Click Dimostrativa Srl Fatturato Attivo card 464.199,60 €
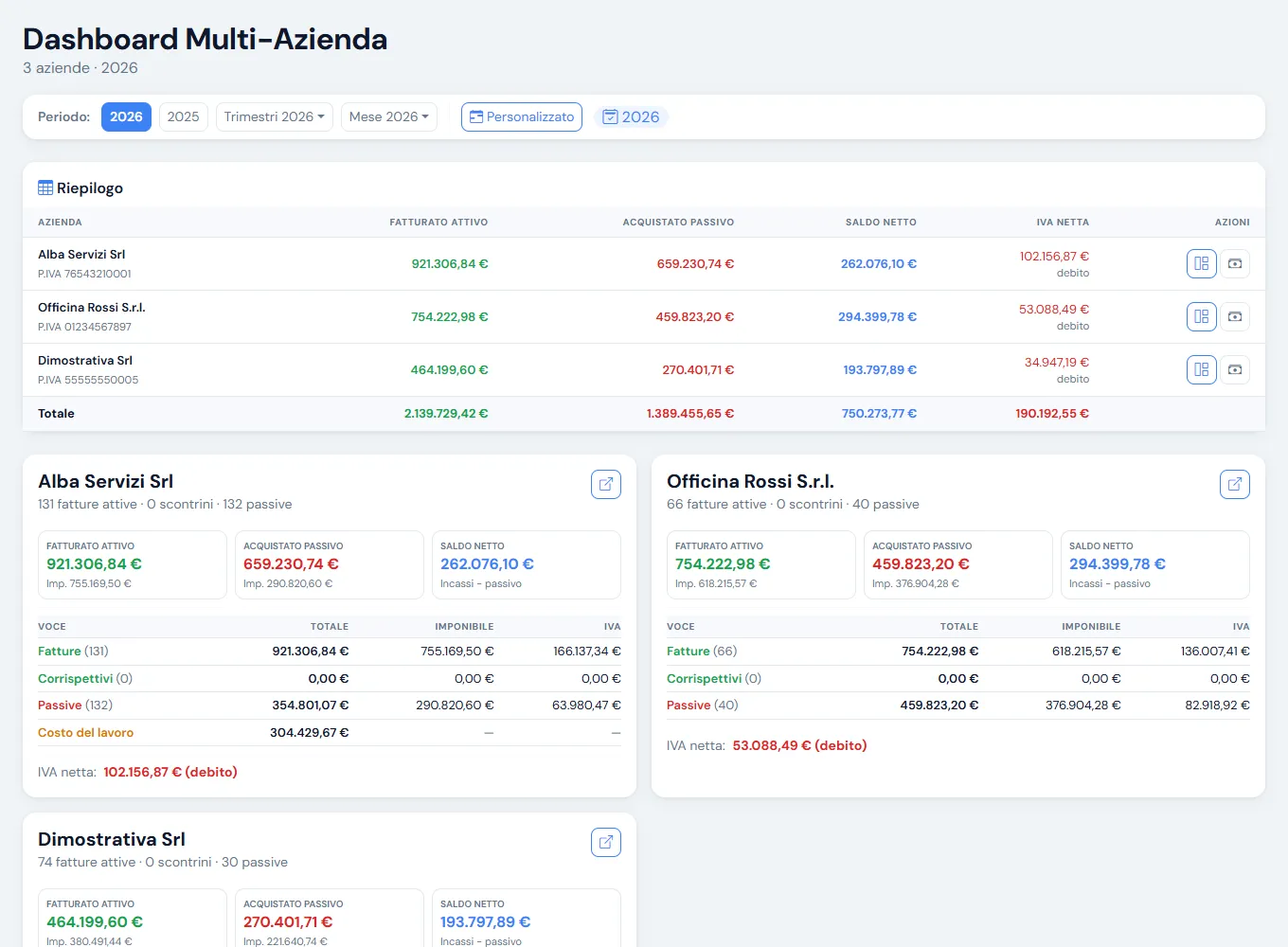This screenshot has width=1288, height=947. 133,918
